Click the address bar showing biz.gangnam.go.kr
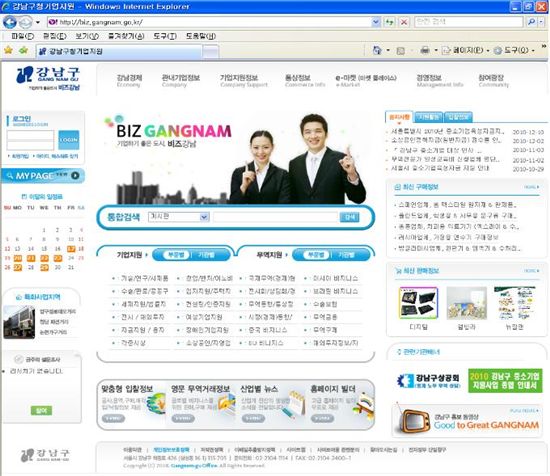This screenshot has height=476, width=550. pyautogui.click(x=209, y=22)
